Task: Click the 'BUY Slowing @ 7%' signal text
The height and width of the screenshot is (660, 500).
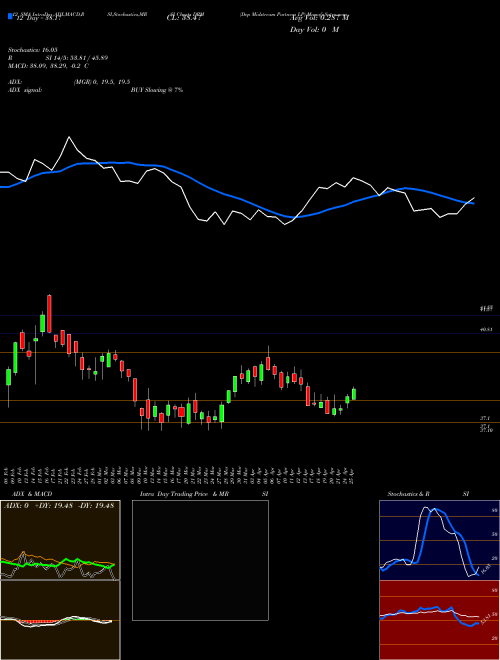Action: [x=157, y=90]
